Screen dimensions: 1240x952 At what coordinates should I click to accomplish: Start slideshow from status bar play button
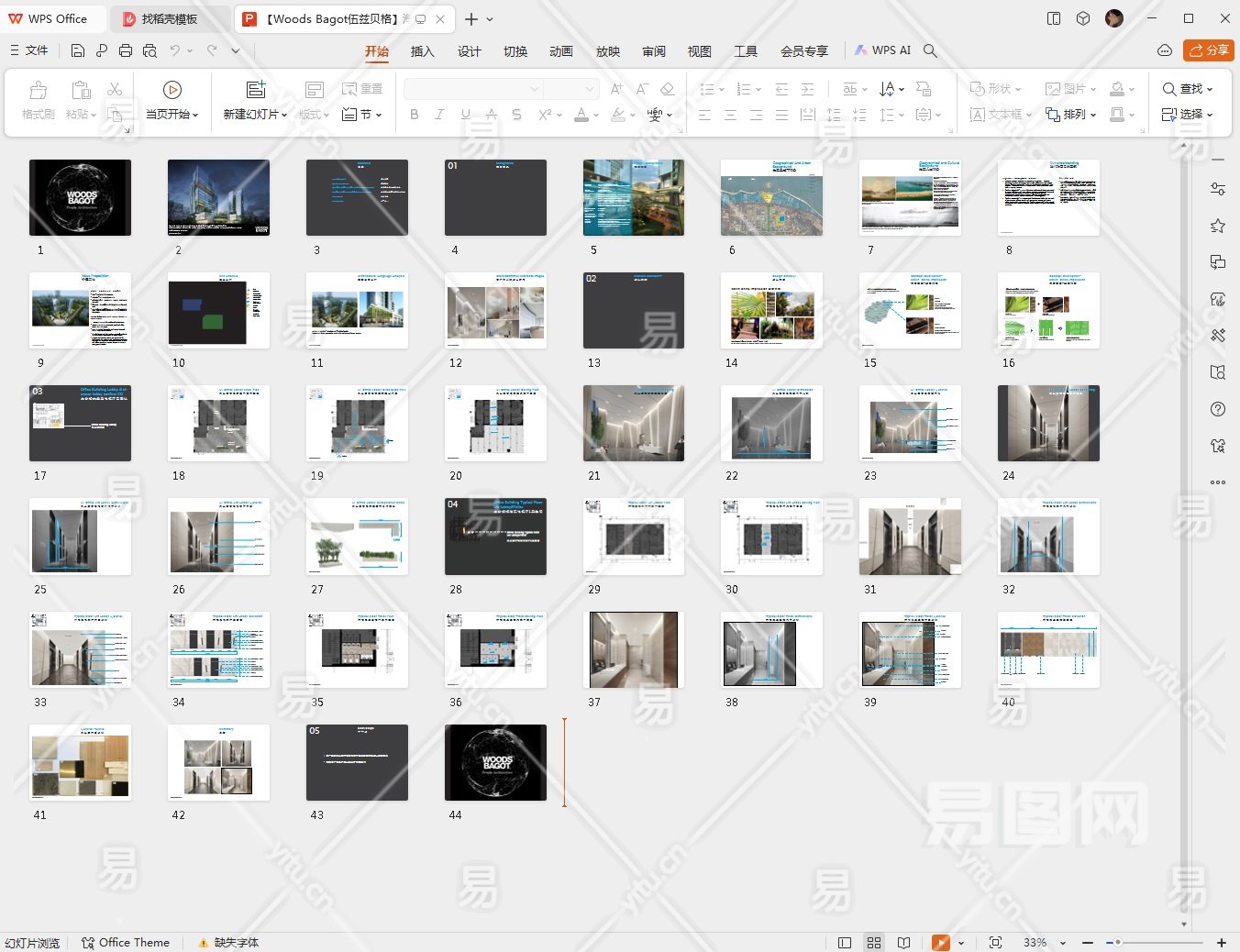point(941,943)
